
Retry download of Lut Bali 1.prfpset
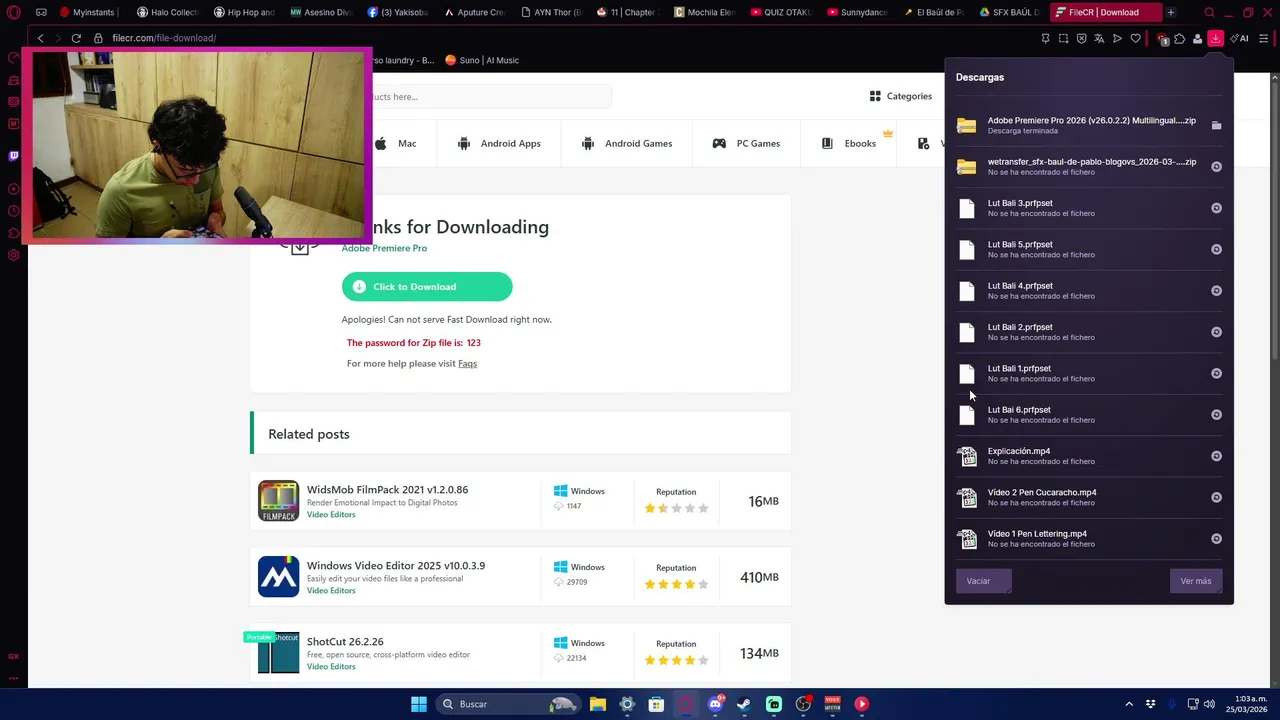coord(1216,373)
